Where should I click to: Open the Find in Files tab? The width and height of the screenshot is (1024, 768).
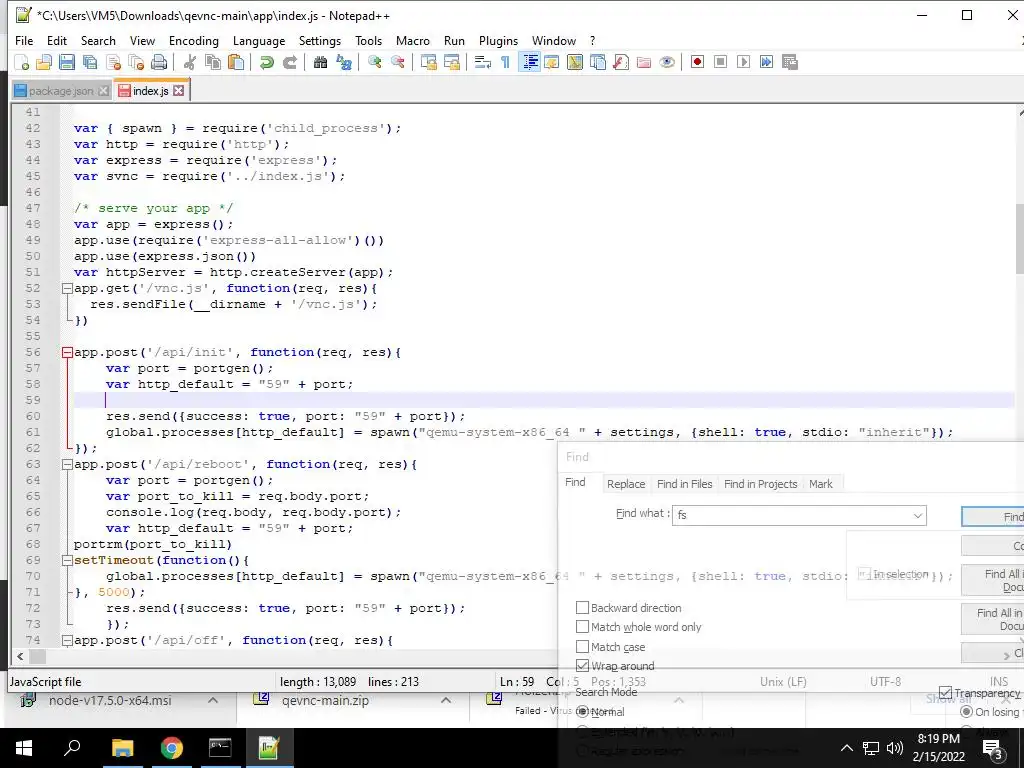click(684, 484)
